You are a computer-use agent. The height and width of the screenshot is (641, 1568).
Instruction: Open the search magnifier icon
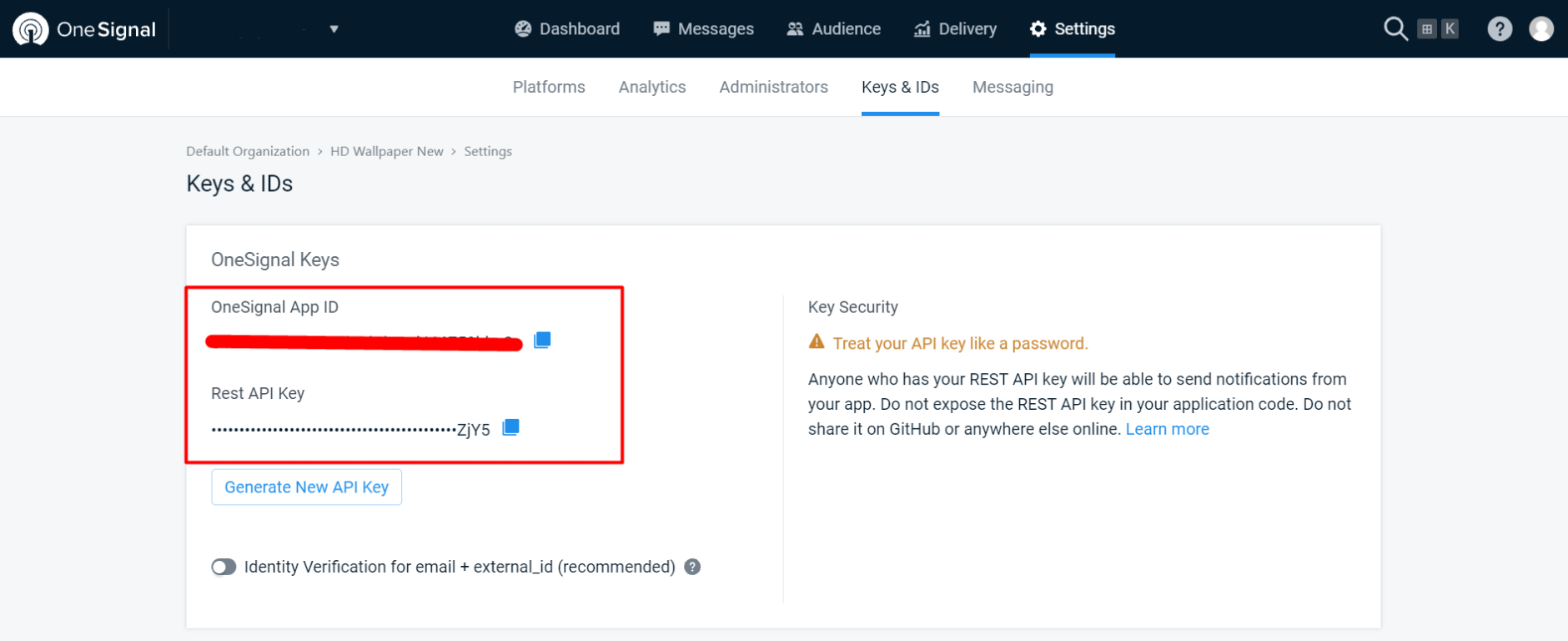click(1395, 29)
